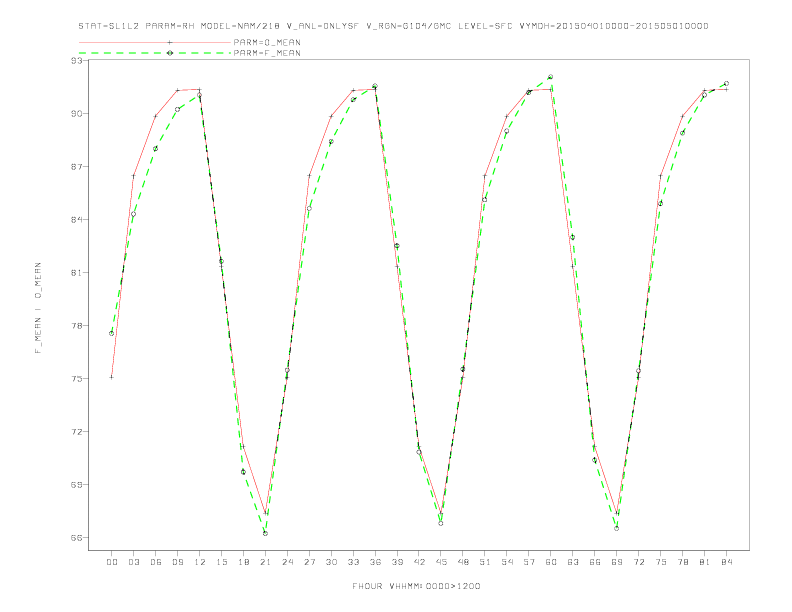
Task: Click the F_MEAN circle marker at hour 60
Action: (551, 77)
